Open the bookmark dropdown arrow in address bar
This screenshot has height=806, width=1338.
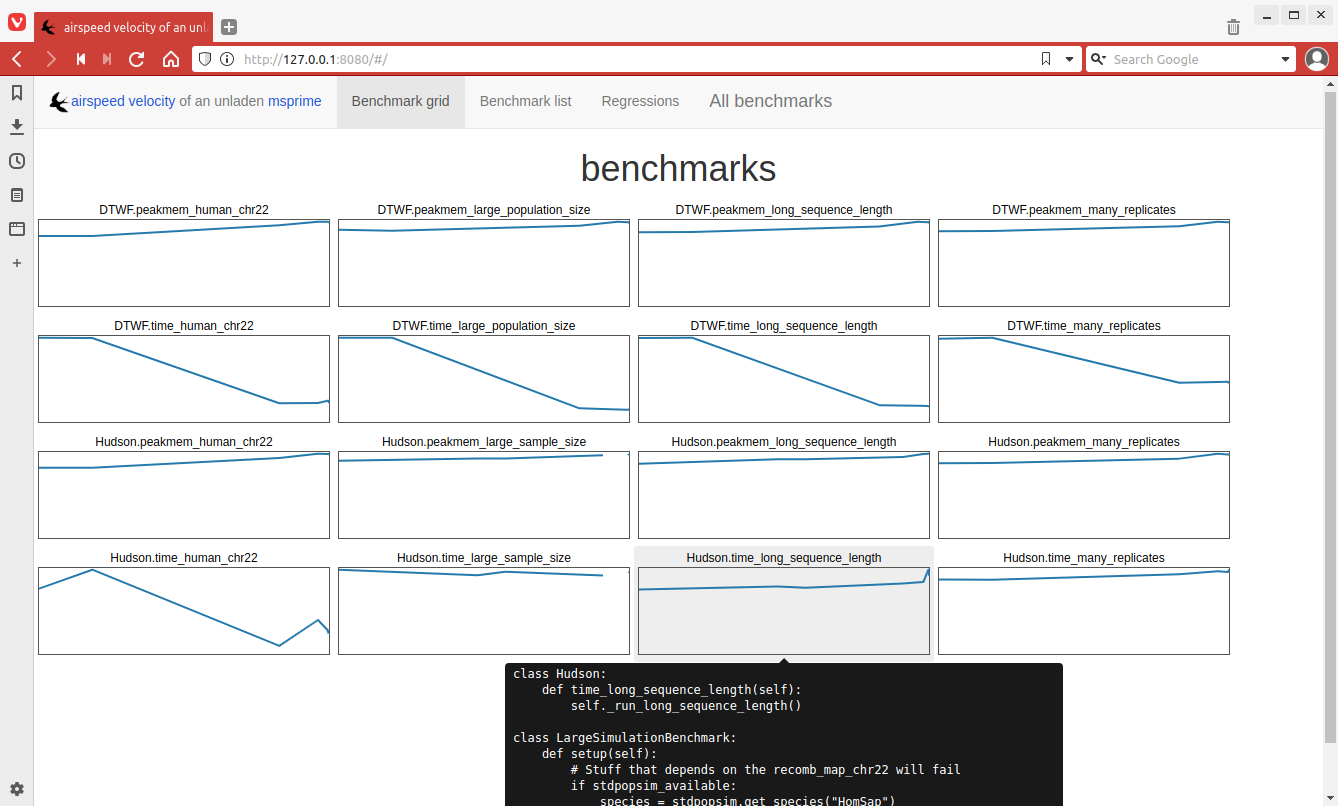coord(1069,59)
